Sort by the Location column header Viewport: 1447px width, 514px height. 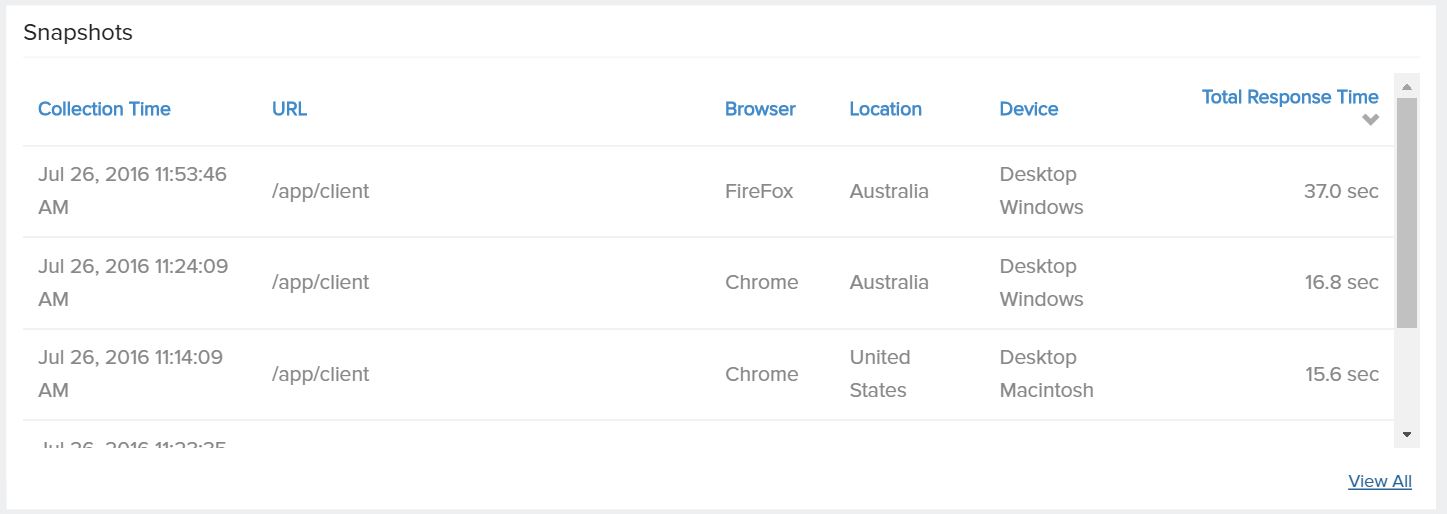885,109
